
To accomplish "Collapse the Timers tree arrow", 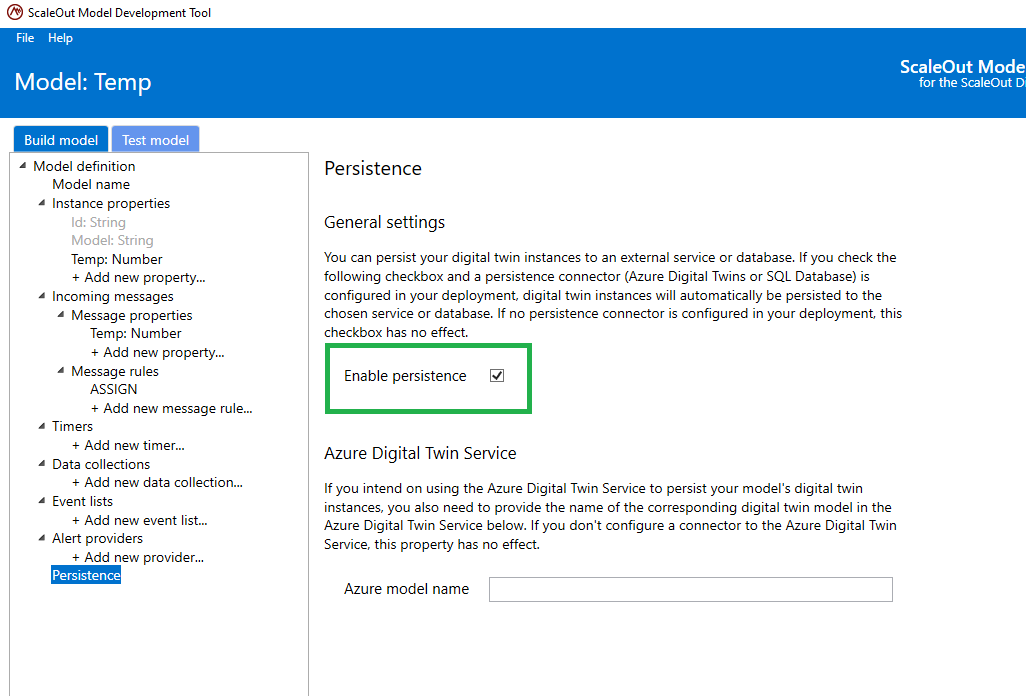I will tap(42, 426).
